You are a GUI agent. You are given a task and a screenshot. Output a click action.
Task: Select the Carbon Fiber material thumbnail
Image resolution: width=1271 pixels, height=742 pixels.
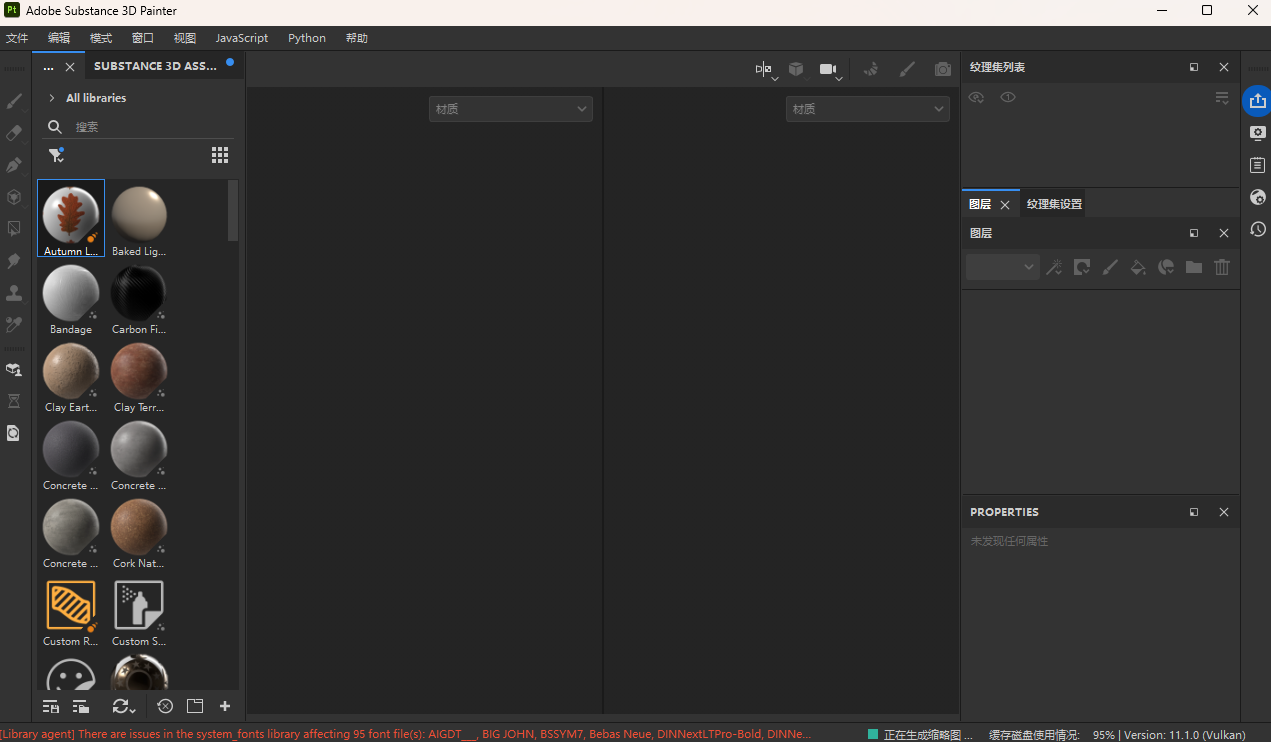click(138, 294)
